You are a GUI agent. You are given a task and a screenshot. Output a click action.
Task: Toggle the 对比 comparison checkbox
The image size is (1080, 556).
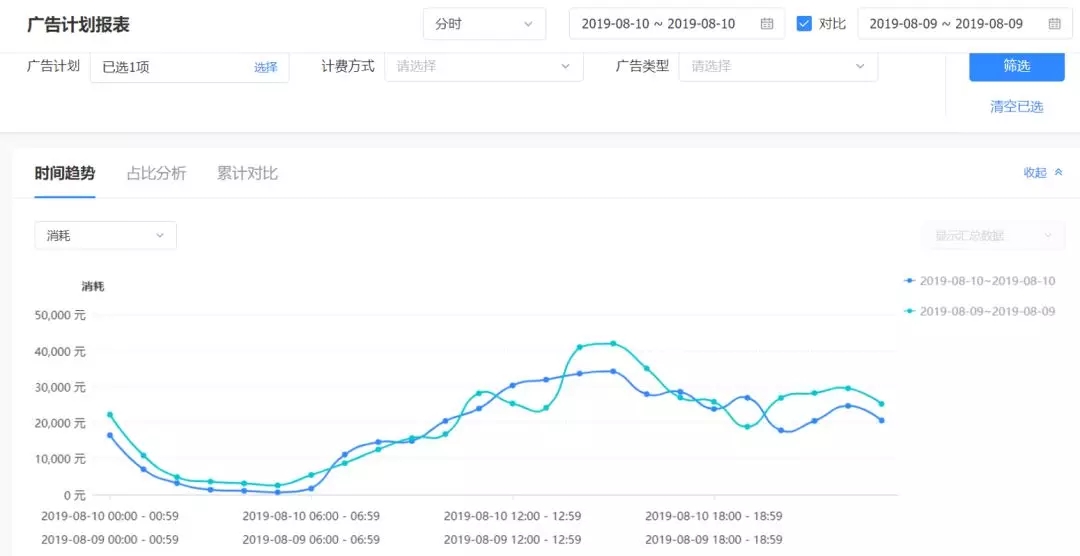pos(804,23)
